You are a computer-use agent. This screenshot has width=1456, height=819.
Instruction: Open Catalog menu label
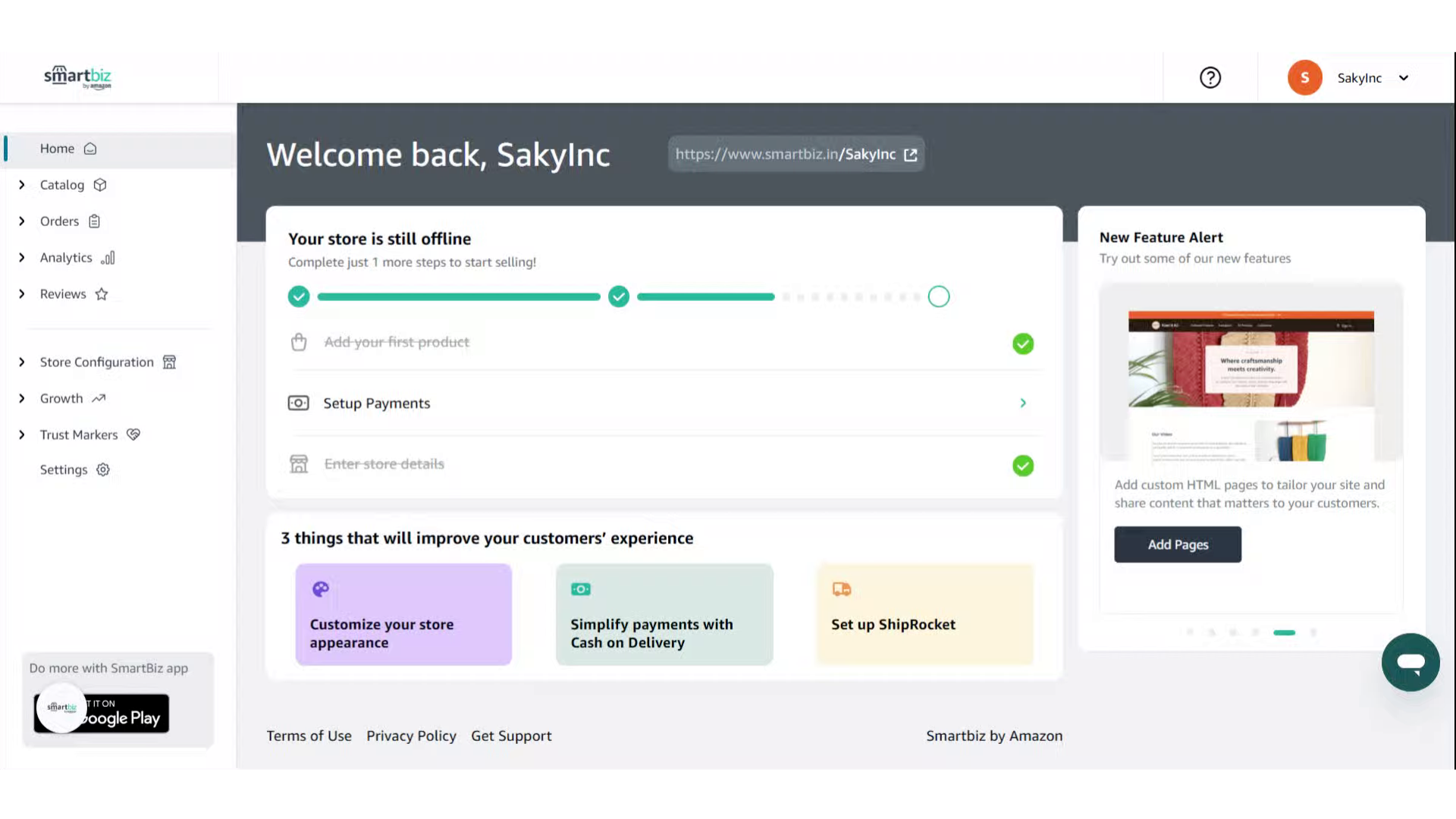[x=62, y=185]
